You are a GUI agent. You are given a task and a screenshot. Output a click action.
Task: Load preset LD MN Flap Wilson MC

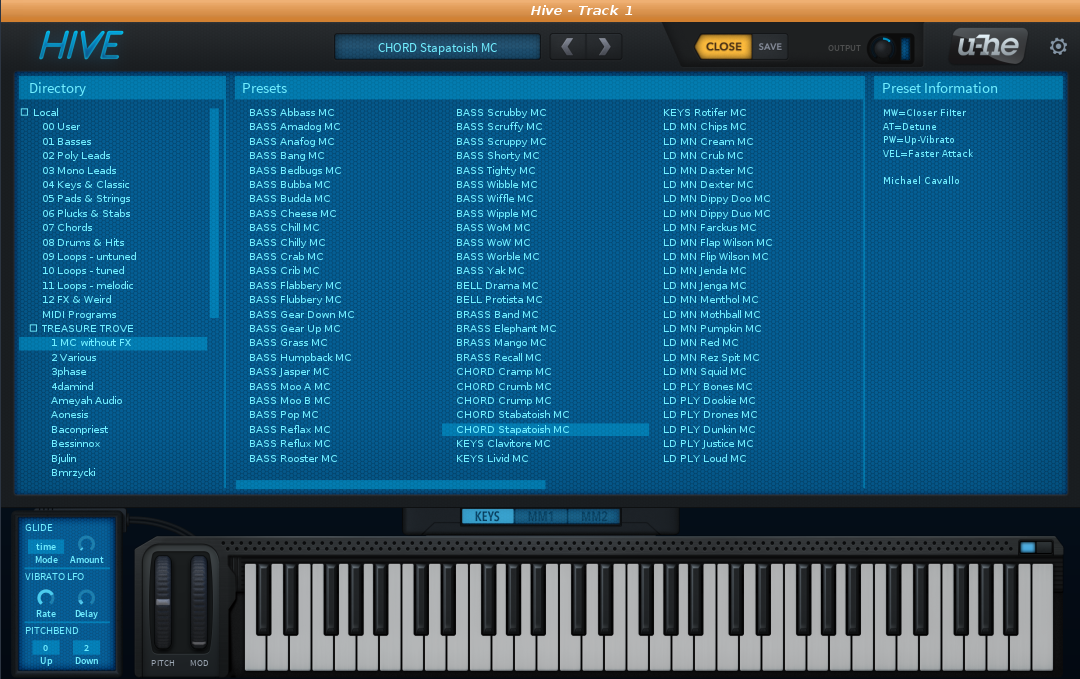point(718,242)
